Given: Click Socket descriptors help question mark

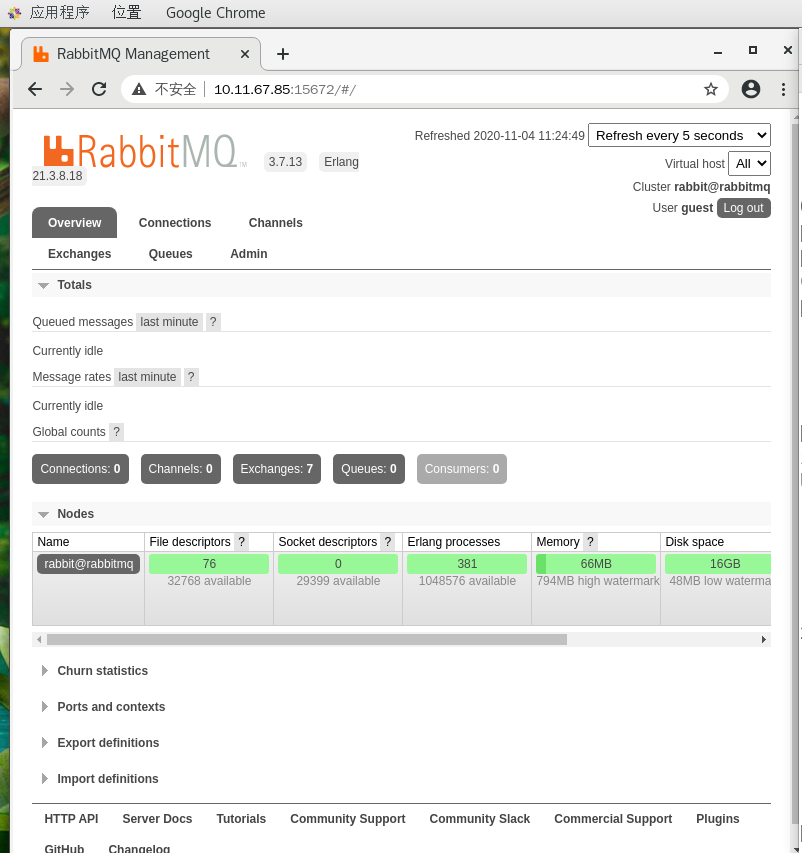Looking at the screenshot, I should pos(388,542).
